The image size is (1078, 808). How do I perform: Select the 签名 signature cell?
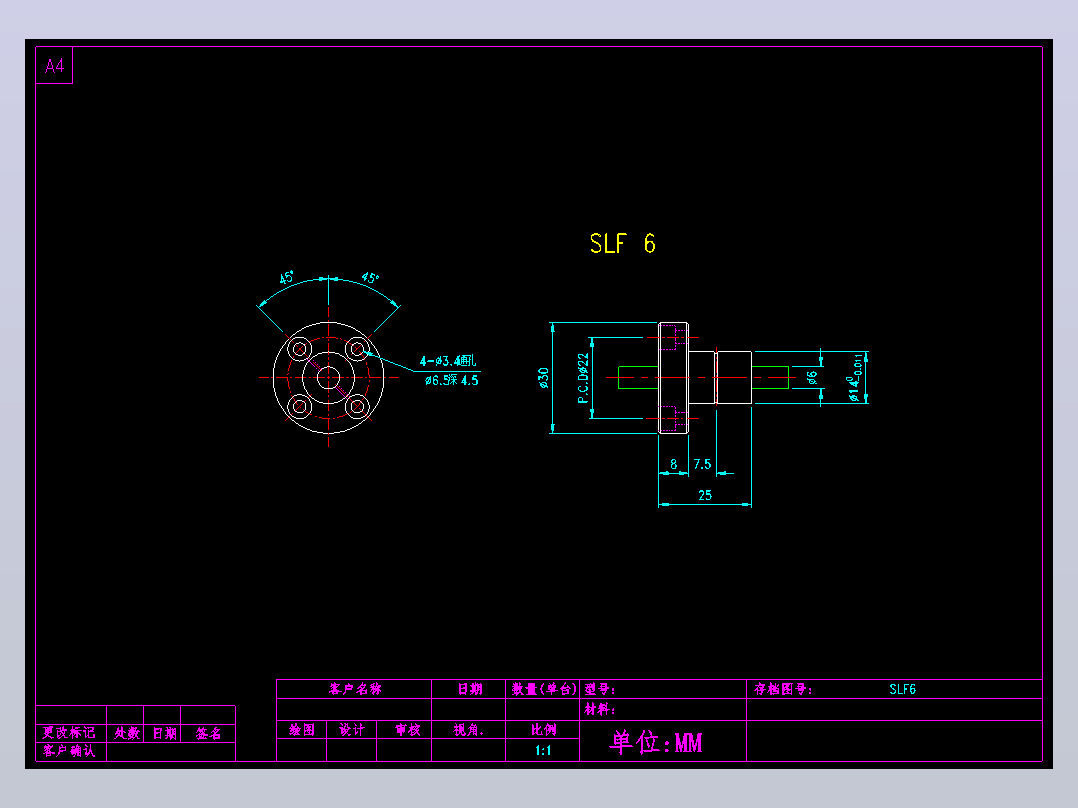(208, 734)
